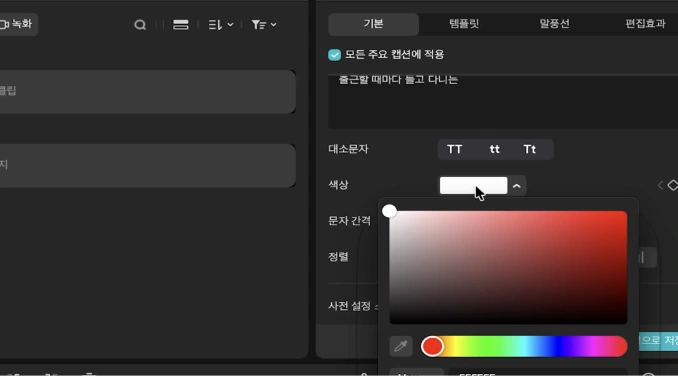This screenshot has width=678, height=376.
Task: Switch to the stacked list view icon
Action: click(x=180, y=25)
